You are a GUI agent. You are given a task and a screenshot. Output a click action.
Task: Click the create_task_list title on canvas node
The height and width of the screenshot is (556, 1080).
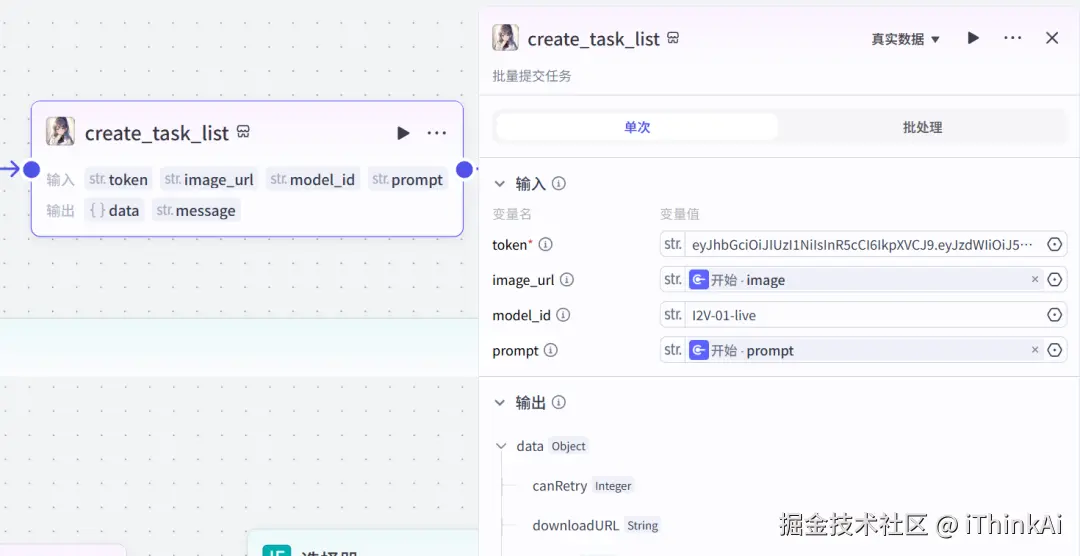click(156, 132)
